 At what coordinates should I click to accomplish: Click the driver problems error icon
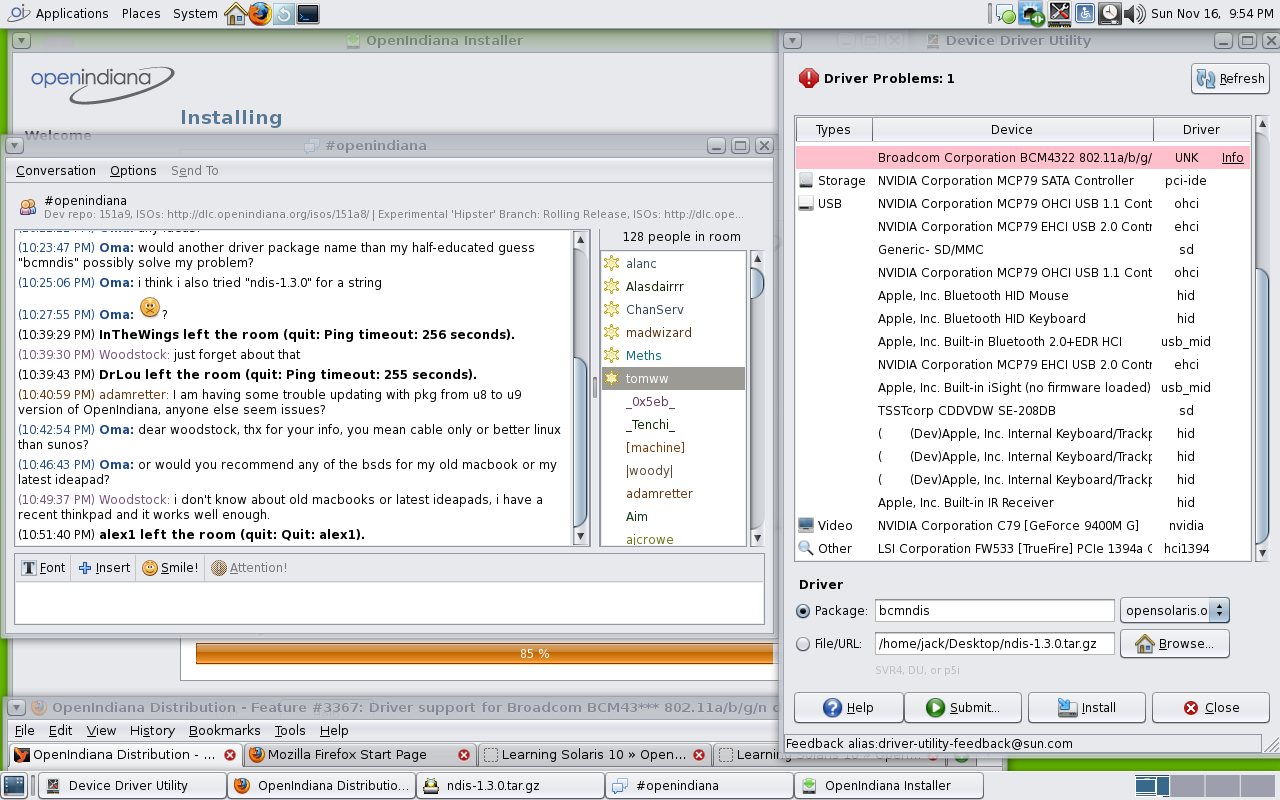point(808,78)
